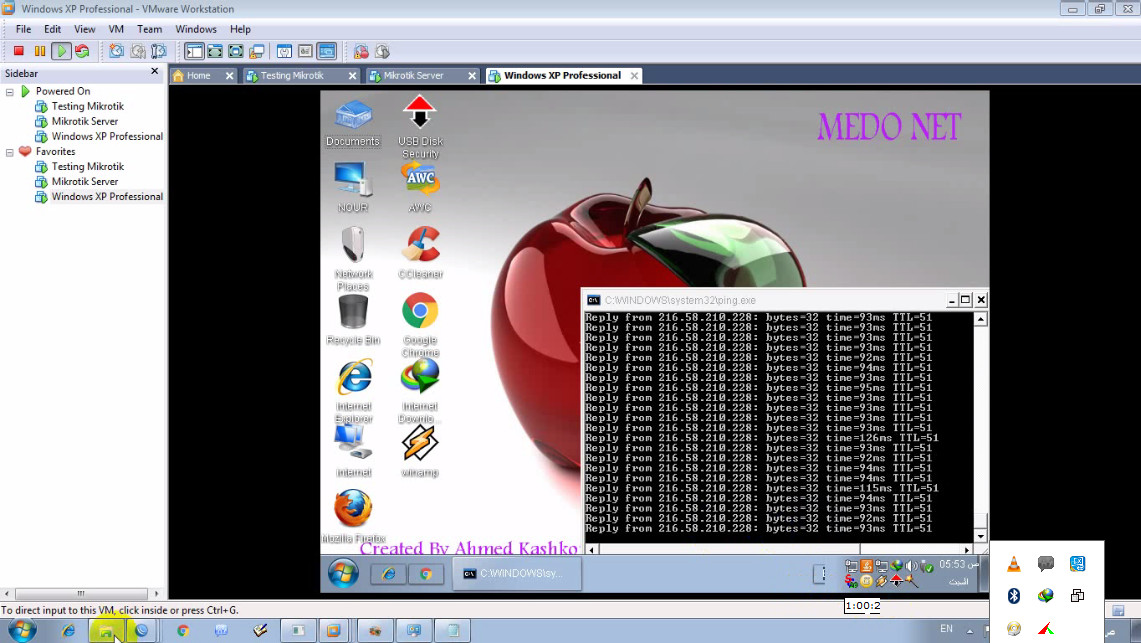Click the Summary view toolbar icon
Image resolution: width=1141 pixels, height=643 pixels.
coord(285,51)
